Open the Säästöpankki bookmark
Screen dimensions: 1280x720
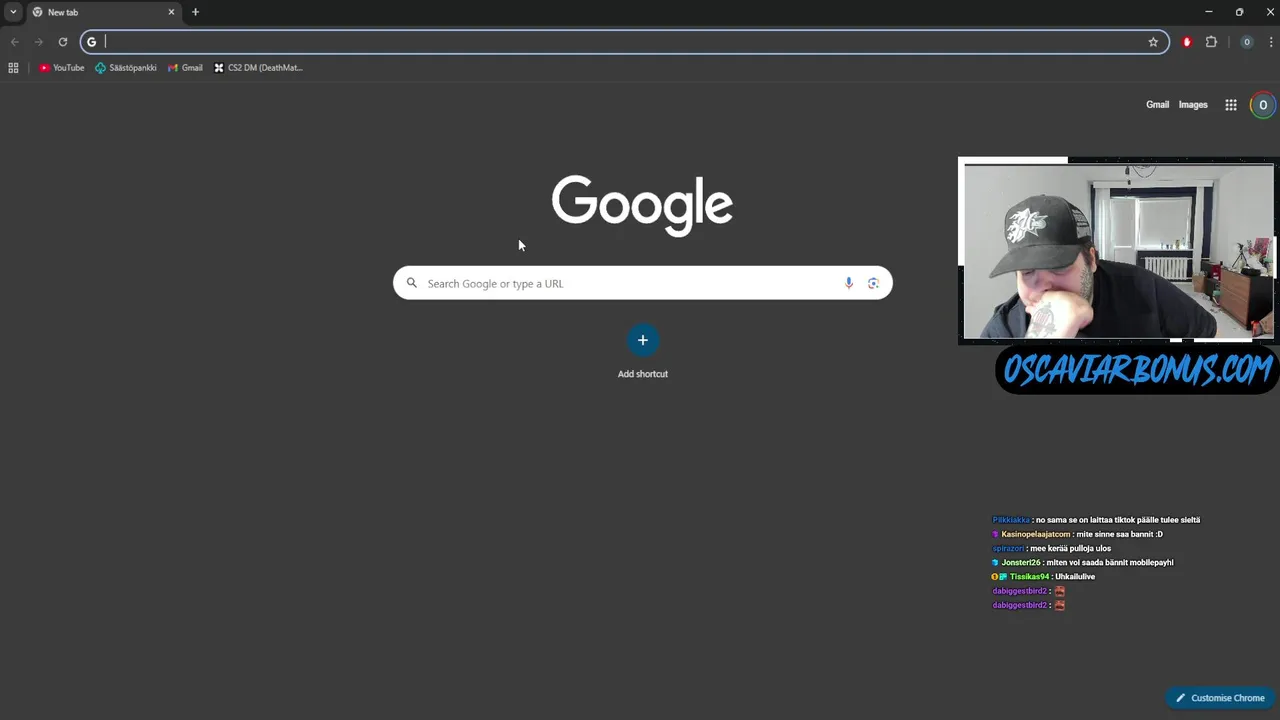pyautogui.click(x=126, y=68)
